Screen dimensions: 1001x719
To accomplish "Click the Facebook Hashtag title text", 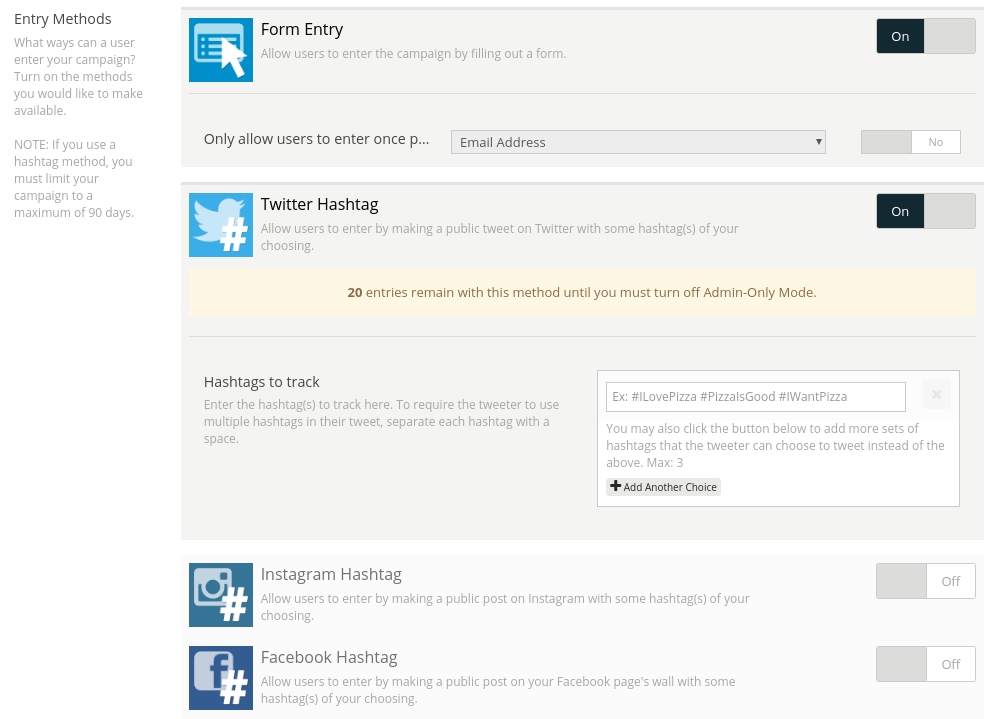I will (x=329, y=657).
